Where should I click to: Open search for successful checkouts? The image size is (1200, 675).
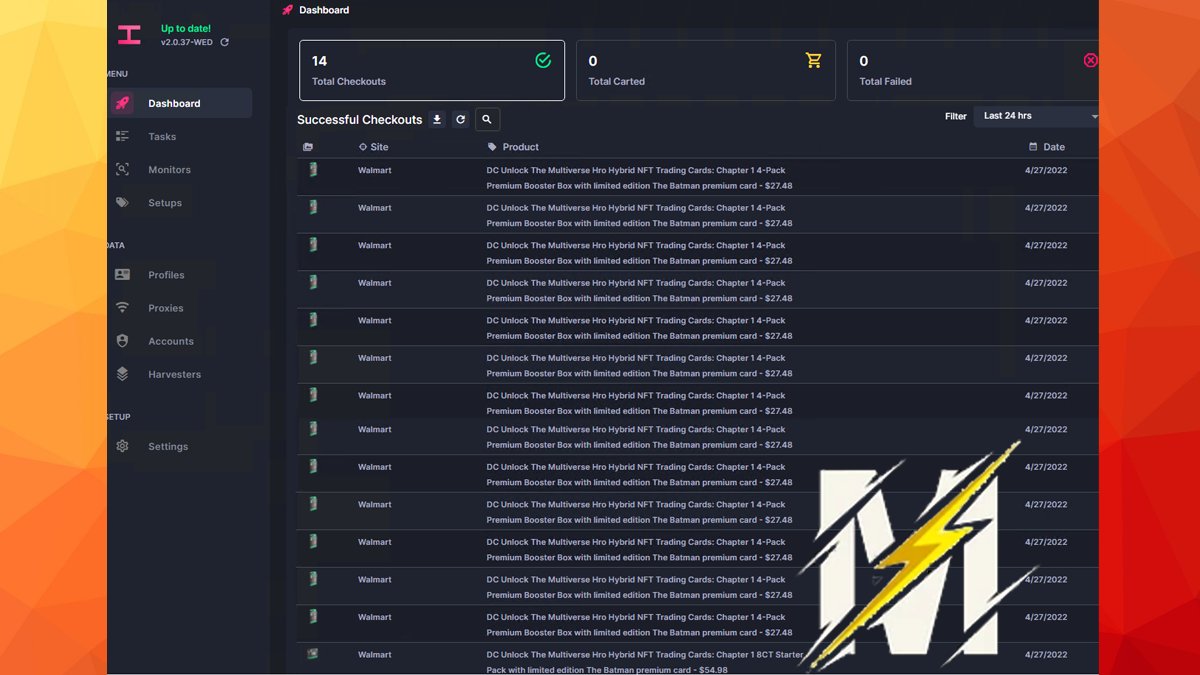(487, 119)
